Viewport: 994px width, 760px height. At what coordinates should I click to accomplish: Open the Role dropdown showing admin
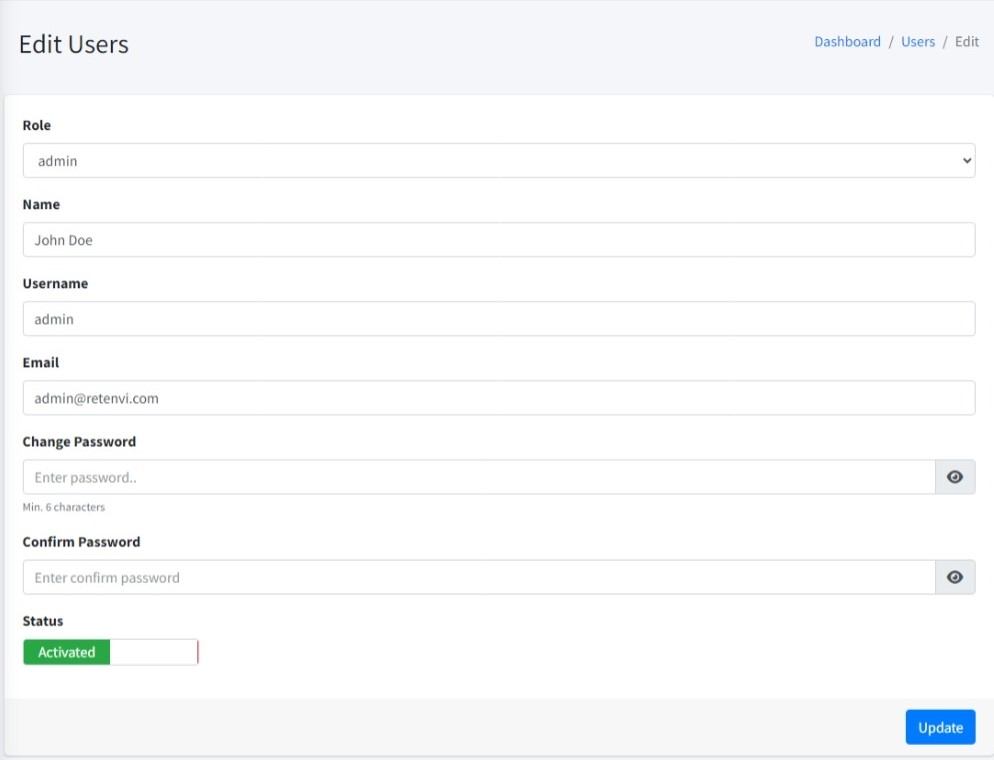(x=498, y=160)
